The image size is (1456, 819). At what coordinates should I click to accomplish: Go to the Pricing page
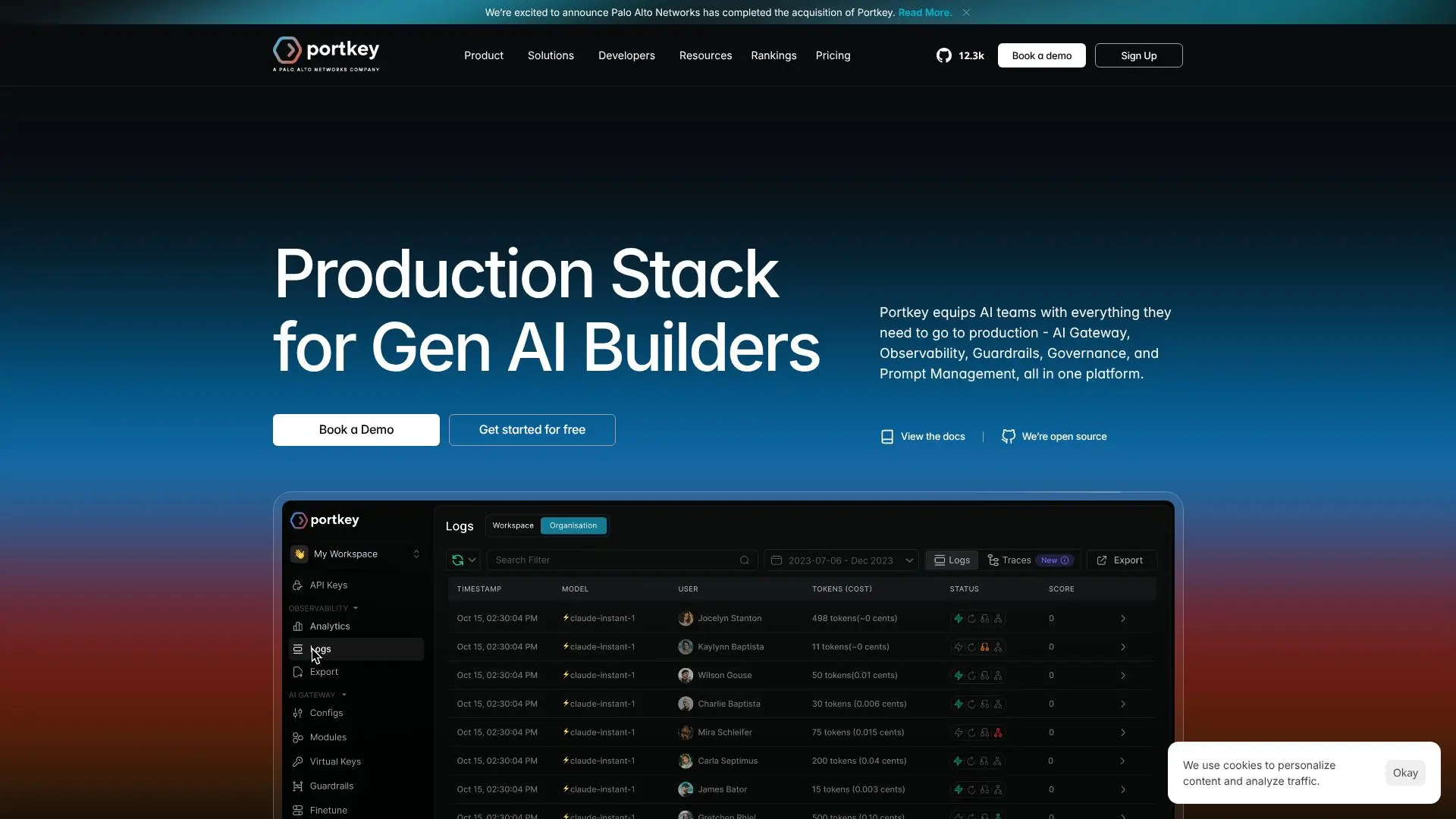point(833,55)
